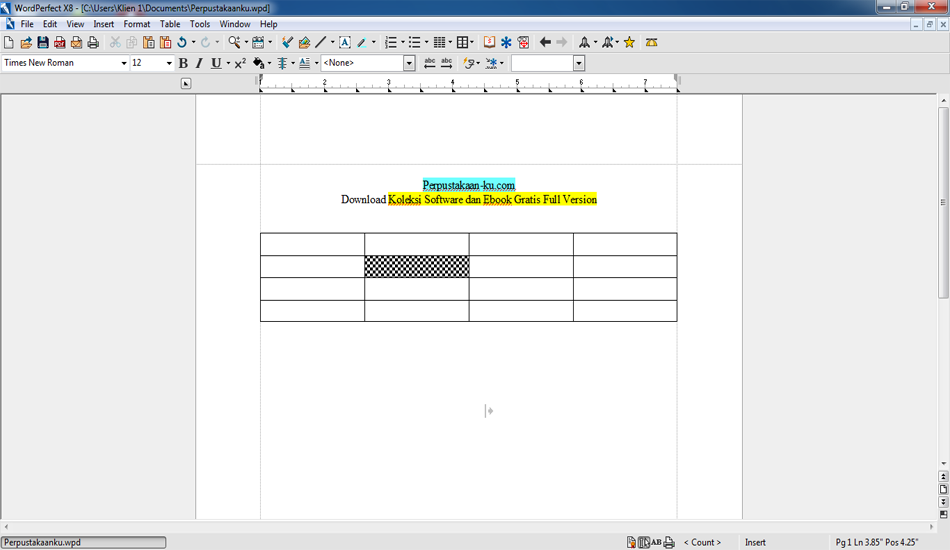Expand the underline style dropdown arrow
Image resolution: width=950 pixels, height=550 pixels.
coord(228,63)
